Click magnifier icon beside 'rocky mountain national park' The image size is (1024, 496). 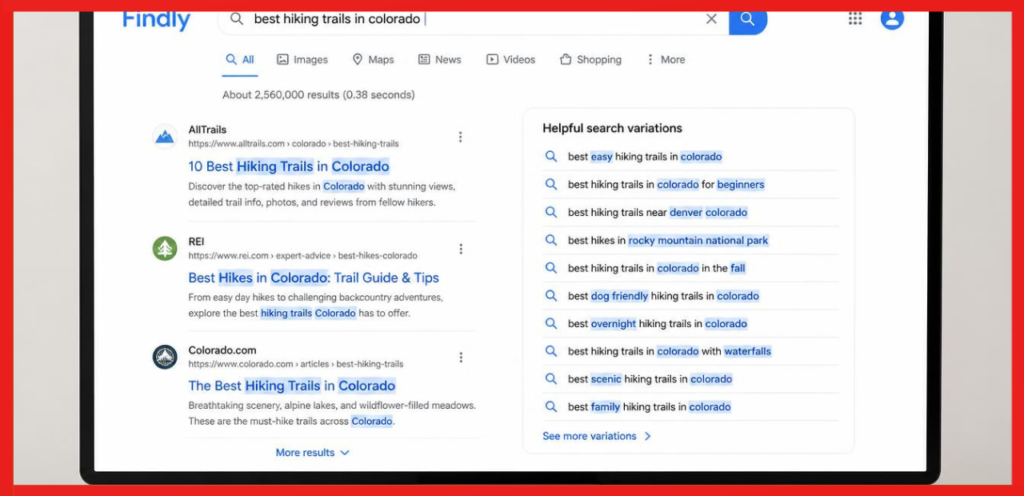(551, 240)
